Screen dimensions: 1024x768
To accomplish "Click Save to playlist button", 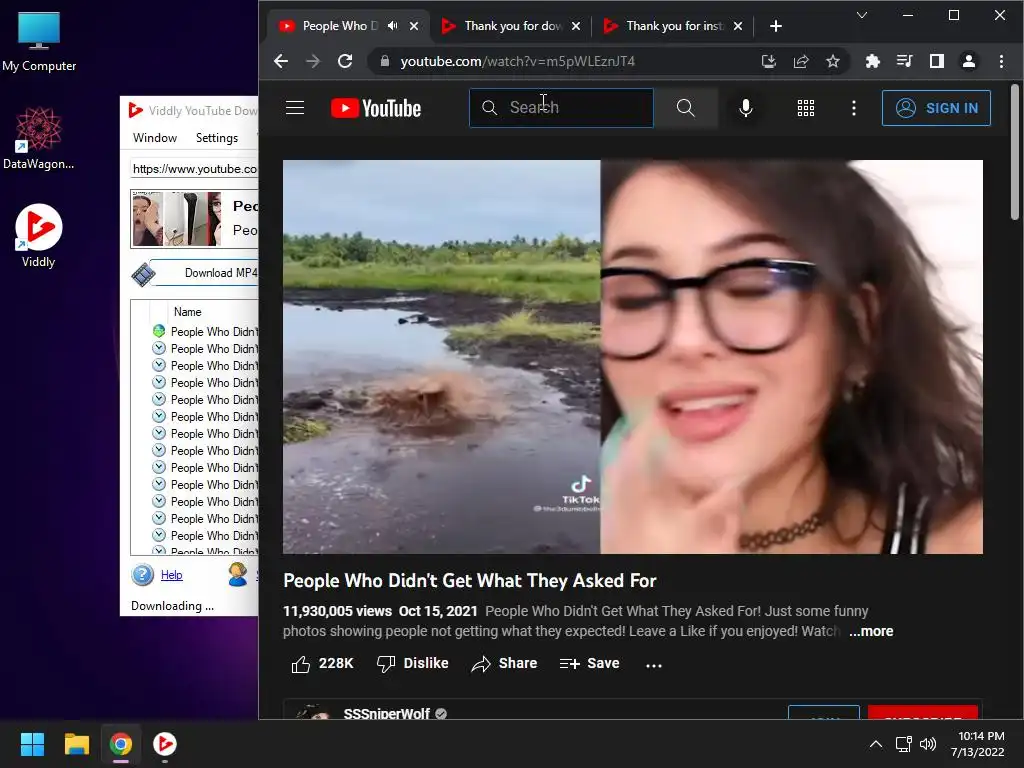I will tap(589, 664).
